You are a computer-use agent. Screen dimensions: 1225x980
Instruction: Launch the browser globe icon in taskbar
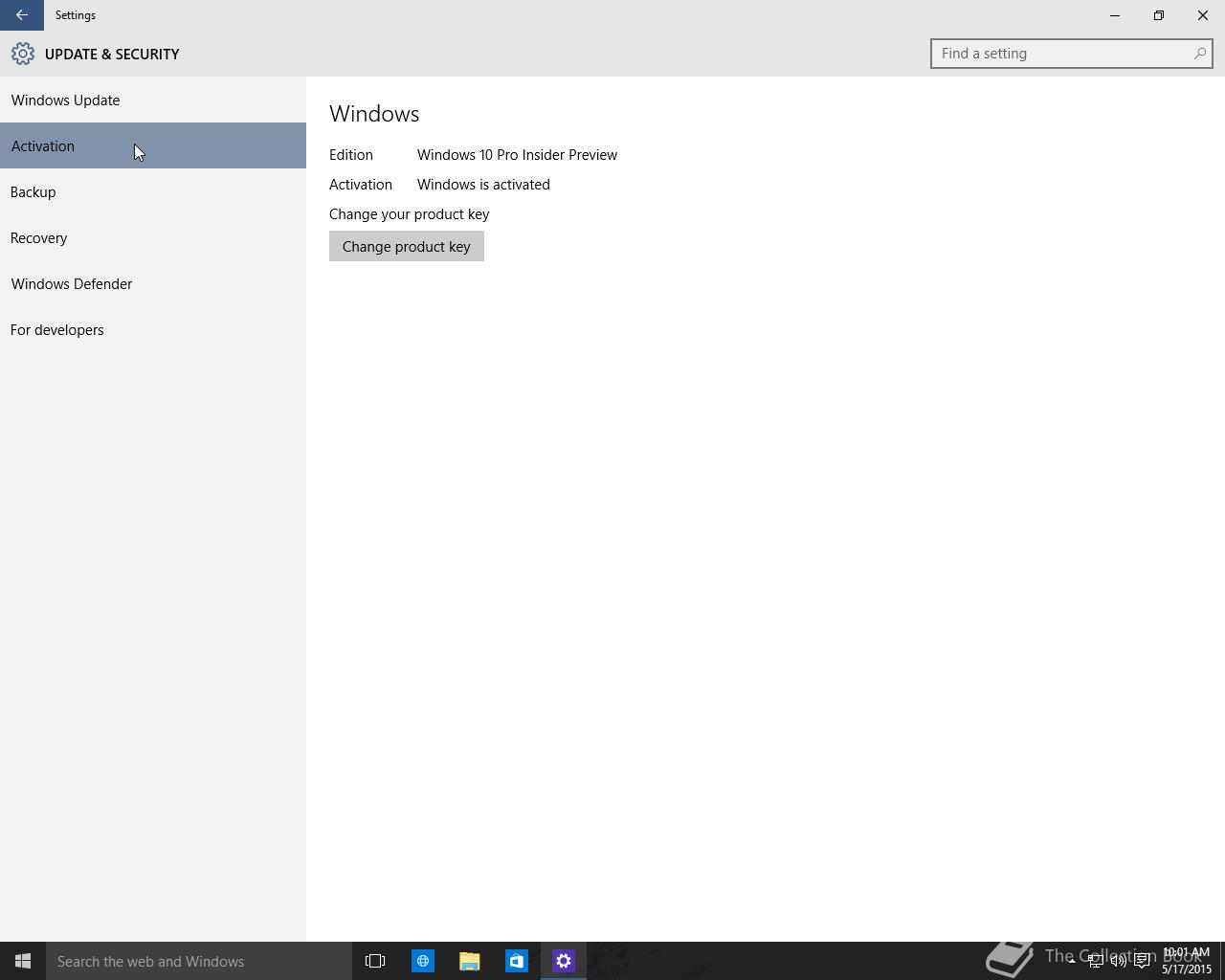click(422, 961)
